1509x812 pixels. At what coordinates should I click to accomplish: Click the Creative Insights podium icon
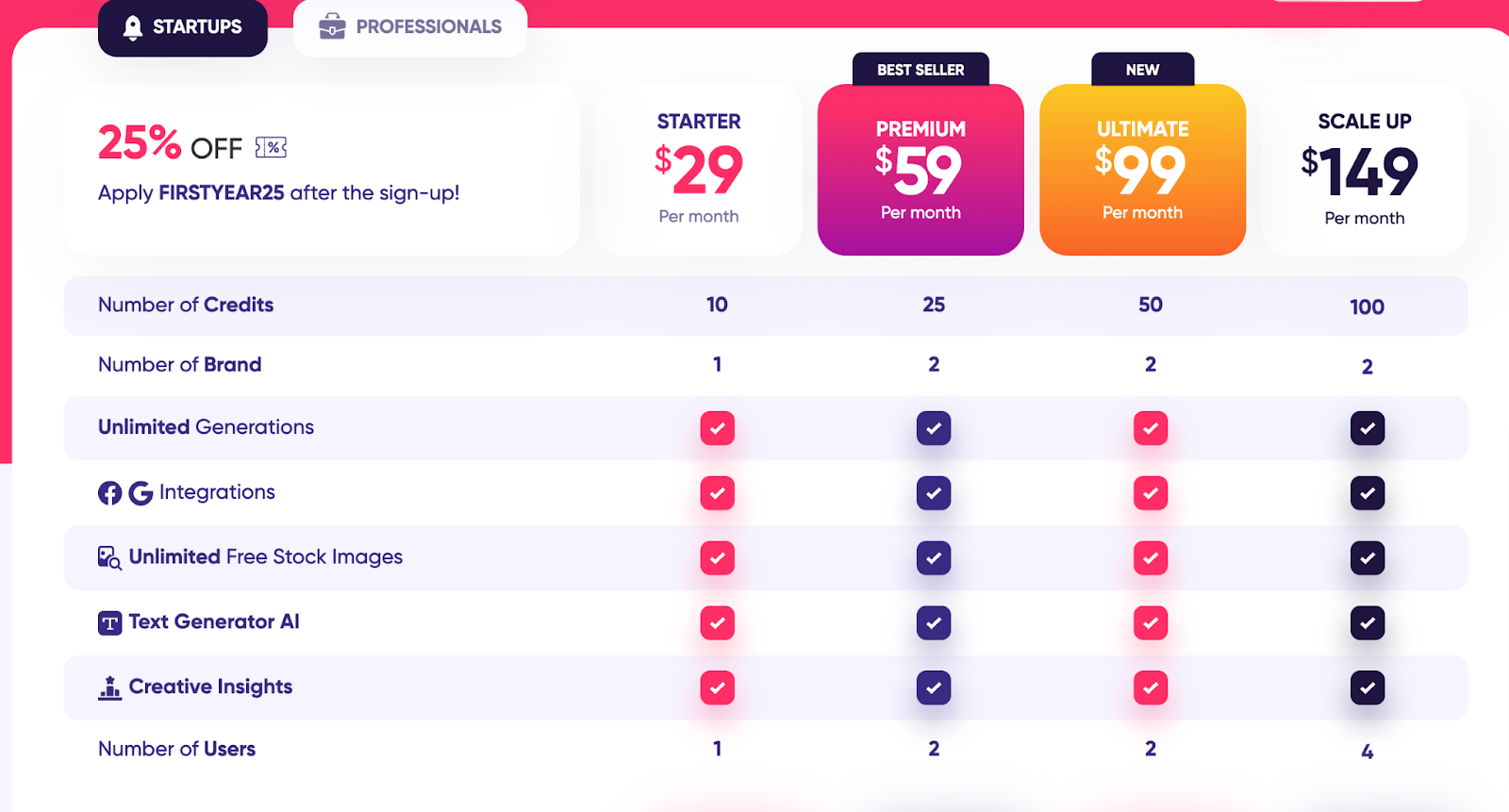tap(109, 688)
